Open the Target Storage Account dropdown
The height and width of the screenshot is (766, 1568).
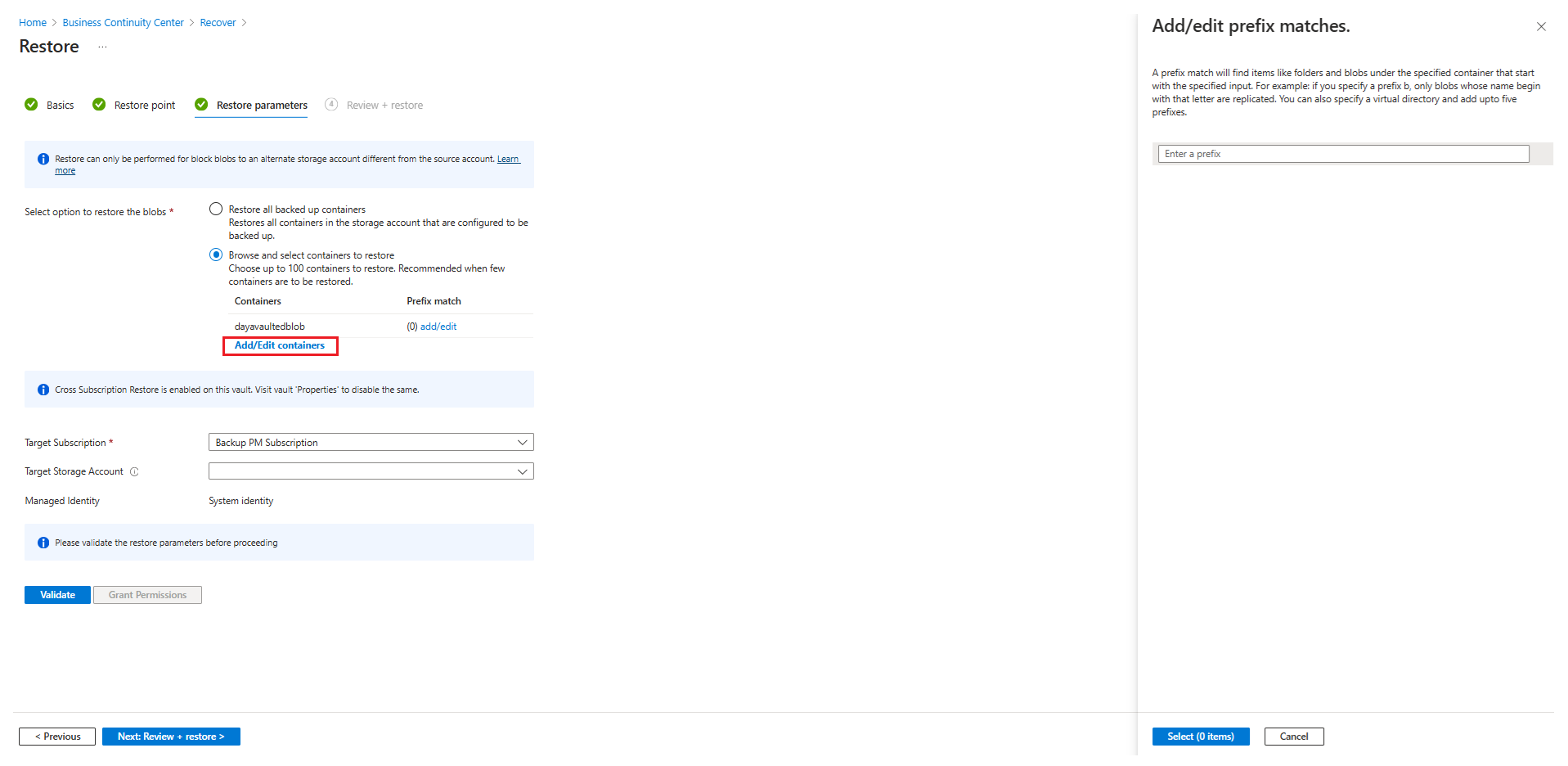371,472
